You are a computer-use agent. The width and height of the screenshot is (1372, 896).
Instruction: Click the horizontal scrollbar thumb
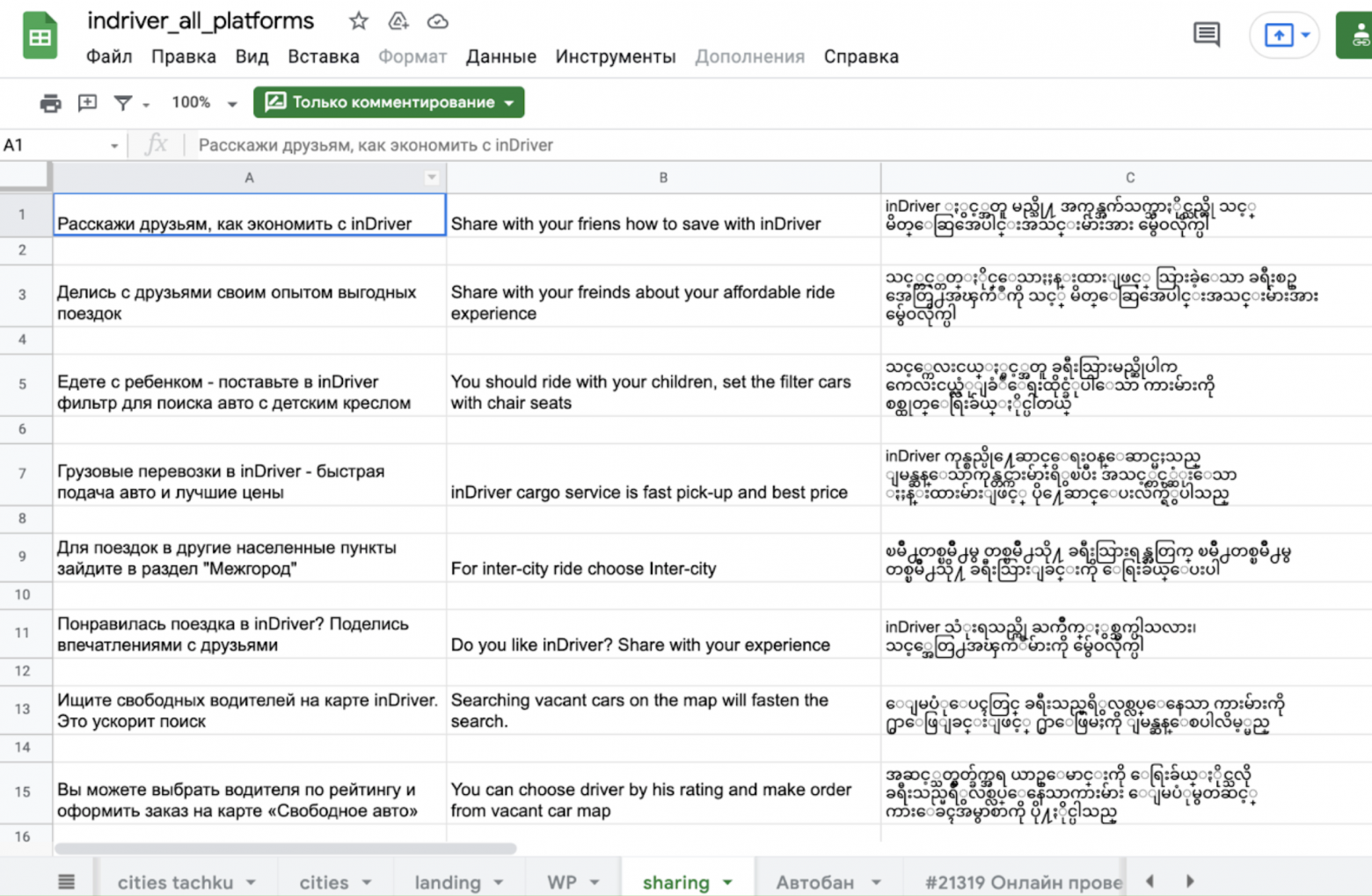click(x=285, y=849)
